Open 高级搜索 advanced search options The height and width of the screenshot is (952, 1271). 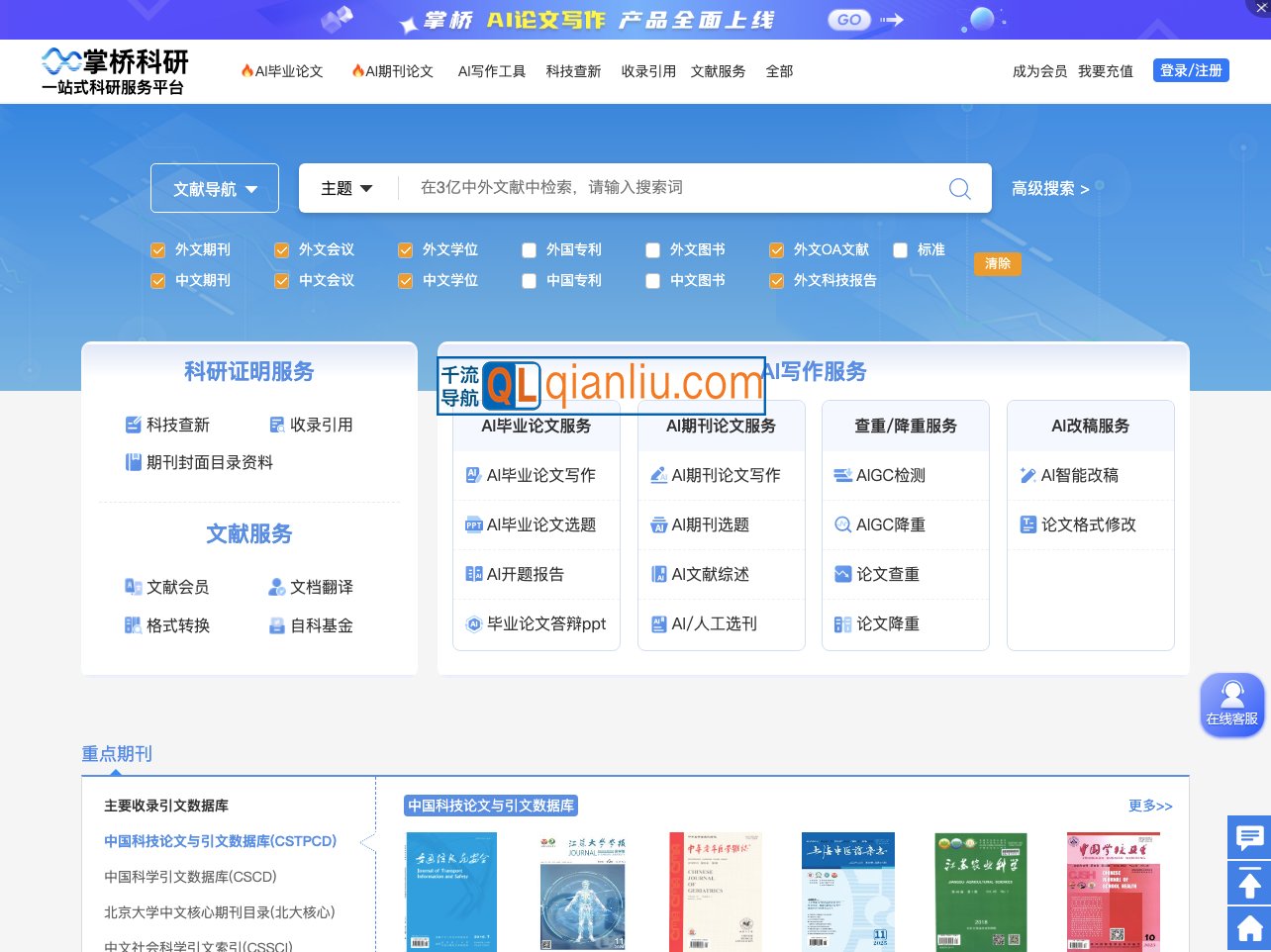pyautogui.click(x=1051, y=189)
